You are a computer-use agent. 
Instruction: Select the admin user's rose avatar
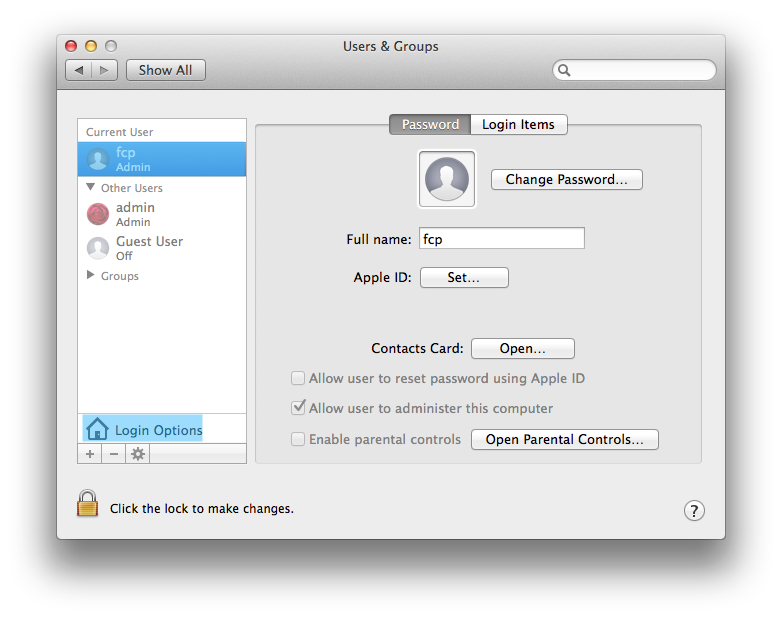[98, 214]
